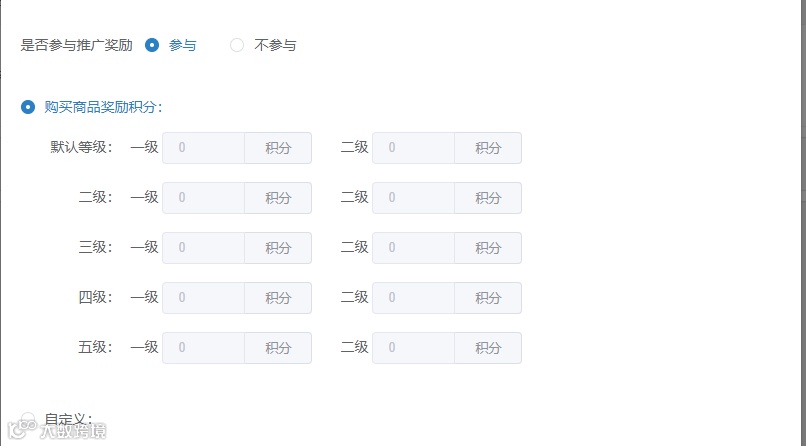Click the 默认等级 二级 points input

[x=414, y=148]
